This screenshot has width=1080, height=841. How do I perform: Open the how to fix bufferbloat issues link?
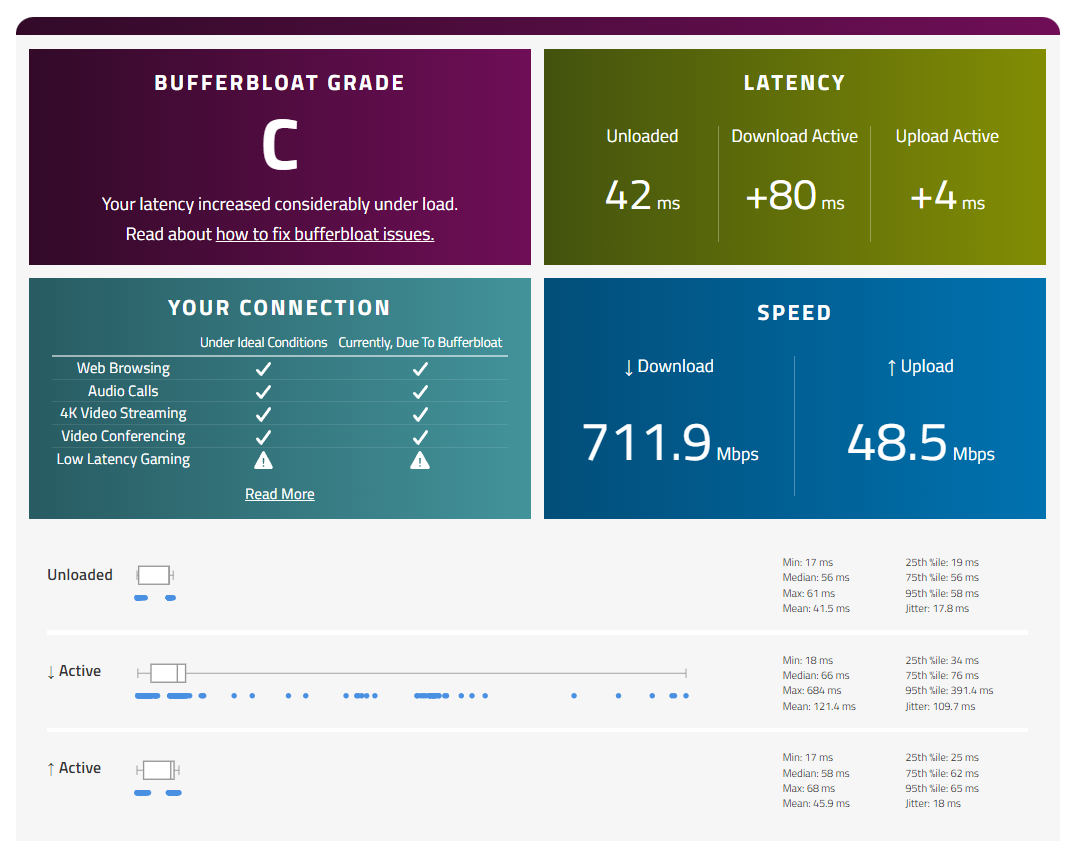pos(324,234)
